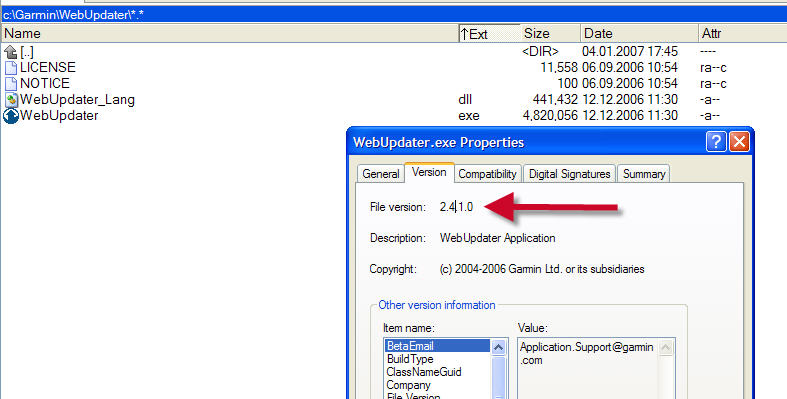Click the File version value 2.4.1.0
The image size is (787, 399).
(456, 207)
